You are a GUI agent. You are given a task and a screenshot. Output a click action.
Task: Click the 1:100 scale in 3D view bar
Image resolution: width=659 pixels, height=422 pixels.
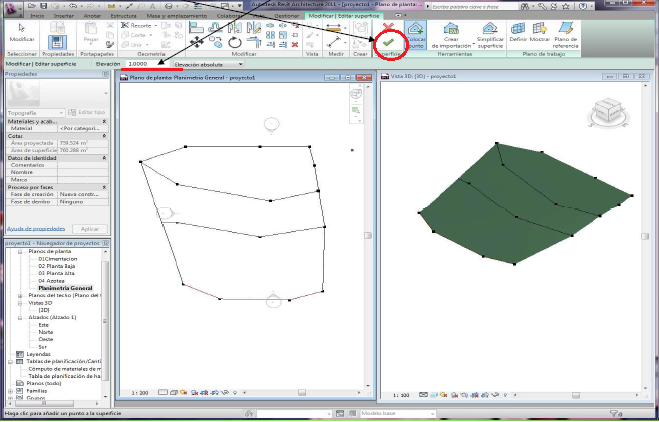click(401, 396)
